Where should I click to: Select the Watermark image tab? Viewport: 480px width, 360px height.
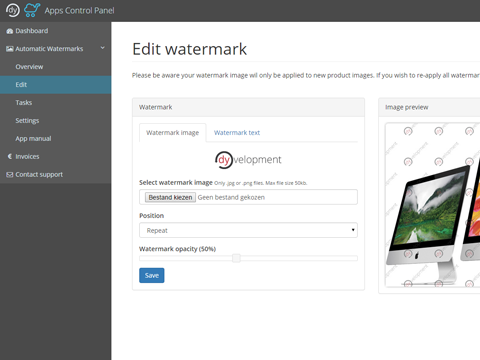click(x=172, y=133)
